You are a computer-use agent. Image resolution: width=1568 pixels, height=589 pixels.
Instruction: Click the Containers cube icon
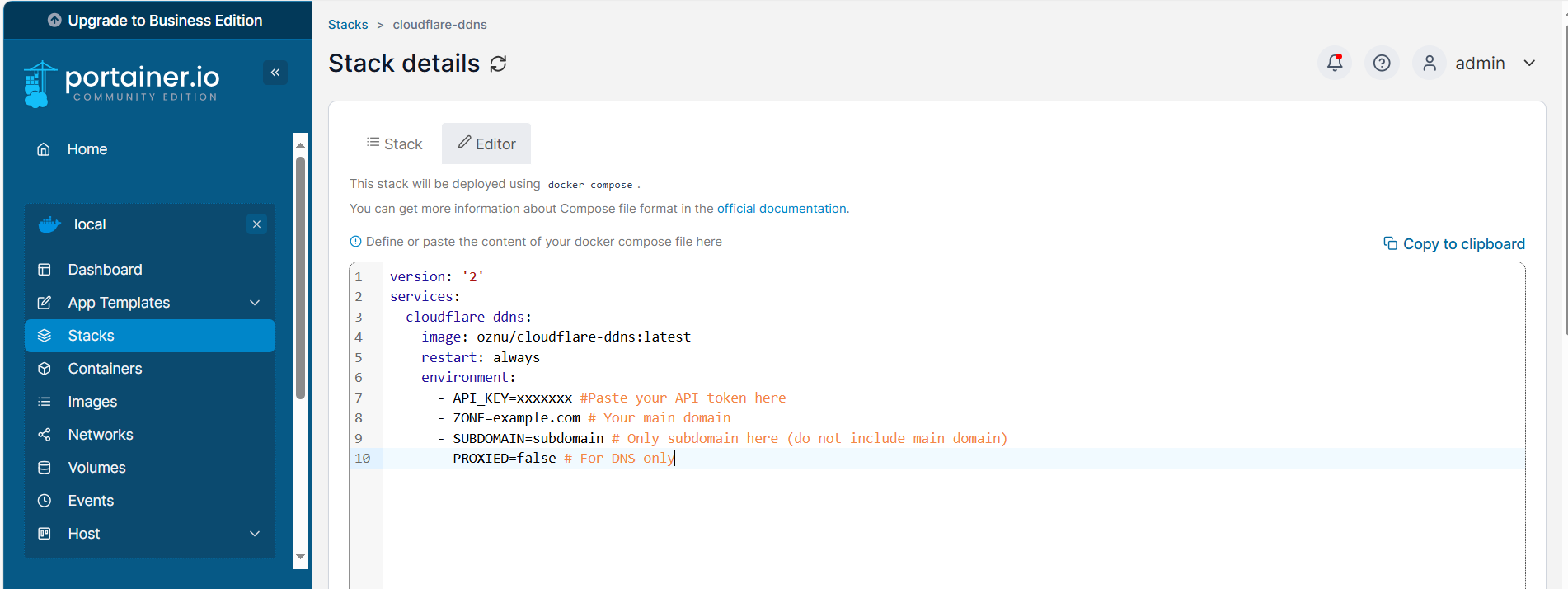[45, 369]
